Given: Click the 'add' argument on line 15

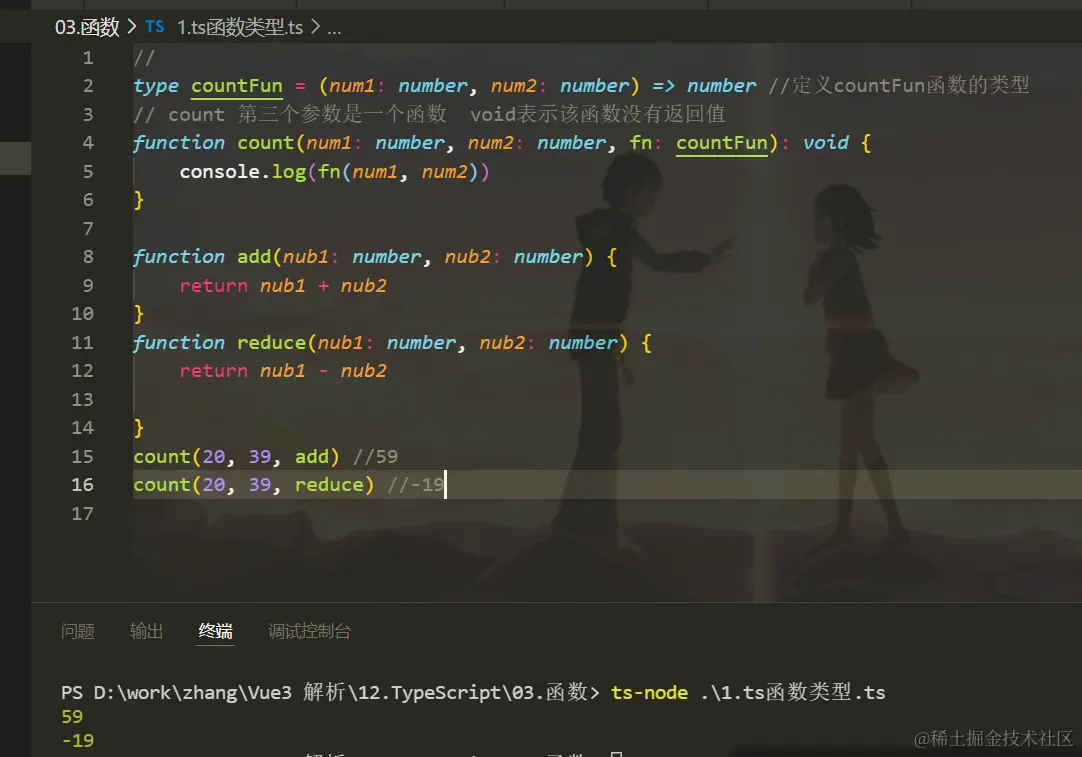Looking at the screenshot, I should click(x=312, y=456).
